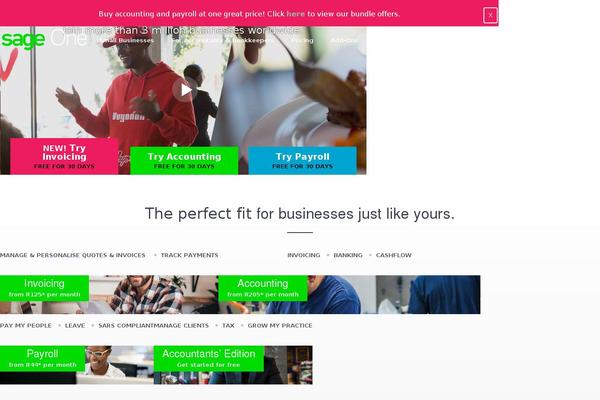
Task: Open the Pricing menu item
Action: point(302,40)
